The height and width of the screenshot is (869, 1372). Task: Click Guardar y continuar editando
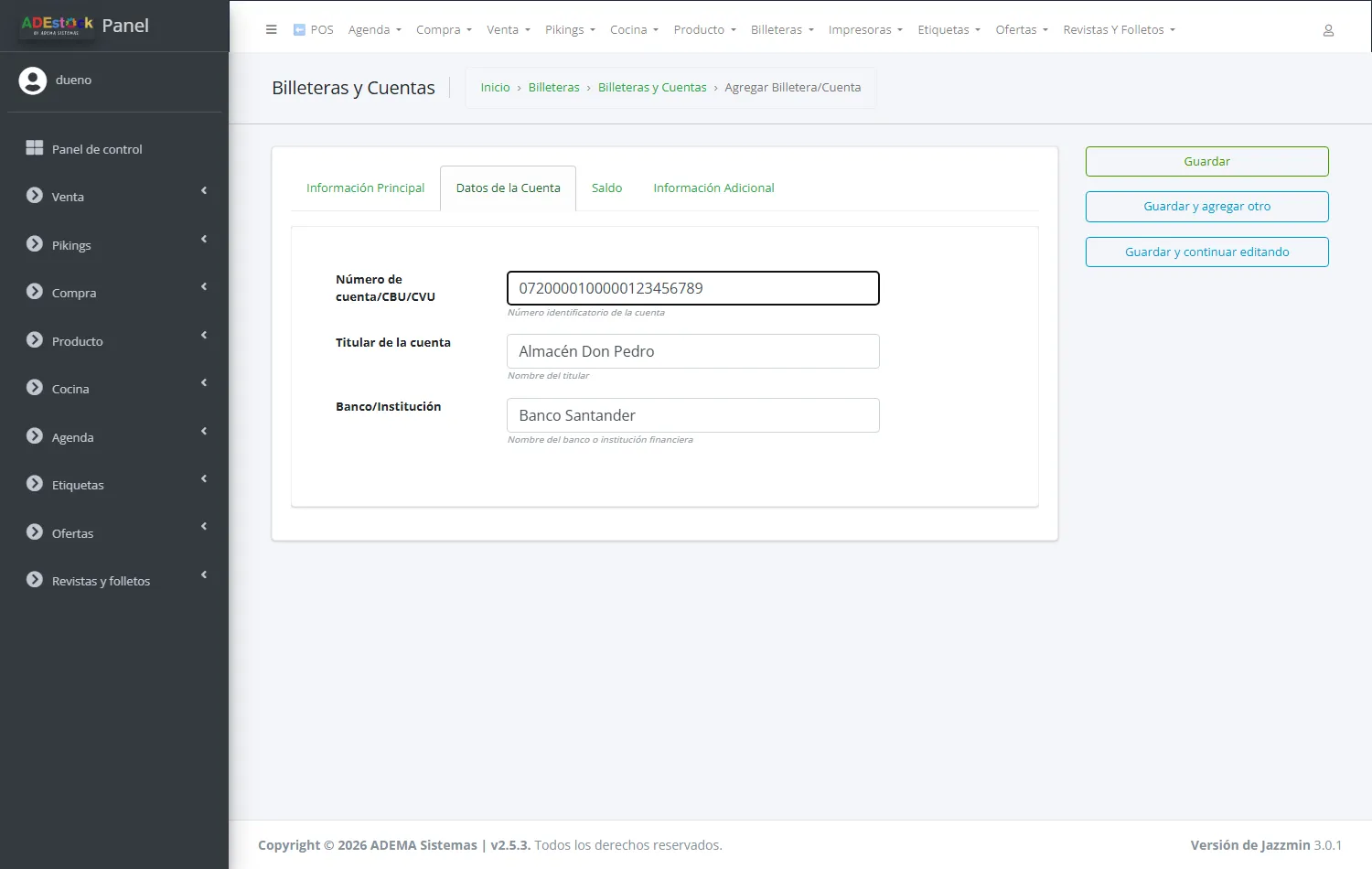point(1207,252)
